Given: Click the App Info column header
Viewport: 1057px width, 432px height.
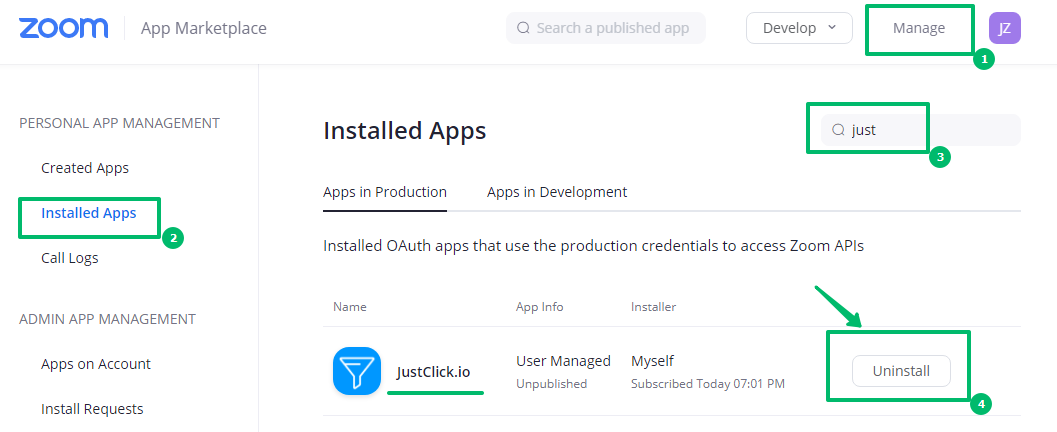Looking at the screenshot, I should (540, 307).
